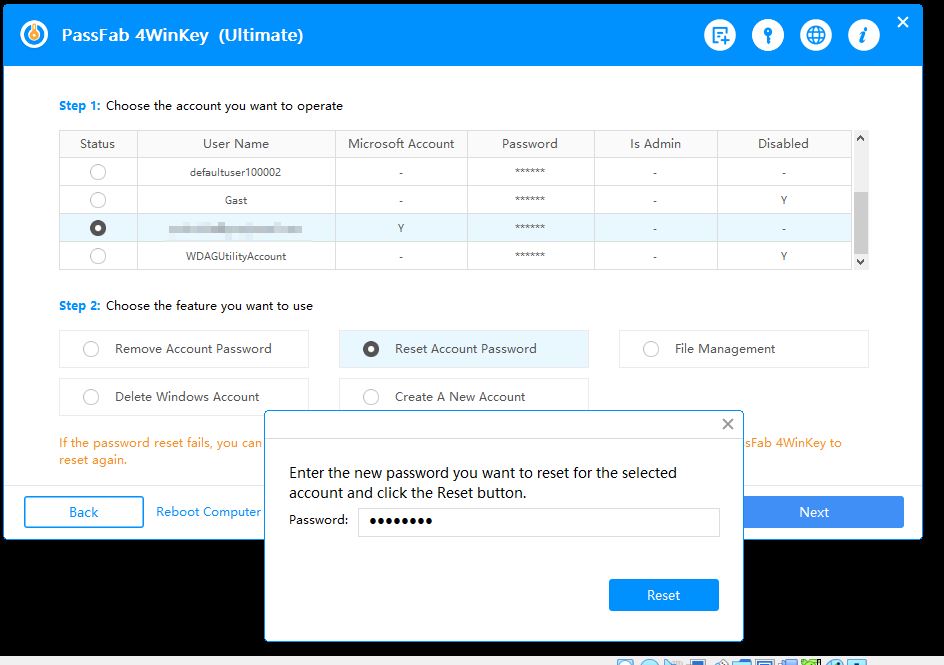This screenshot has height=665, width=944.
Task: Choose File Management option
Action: (744, 349)
